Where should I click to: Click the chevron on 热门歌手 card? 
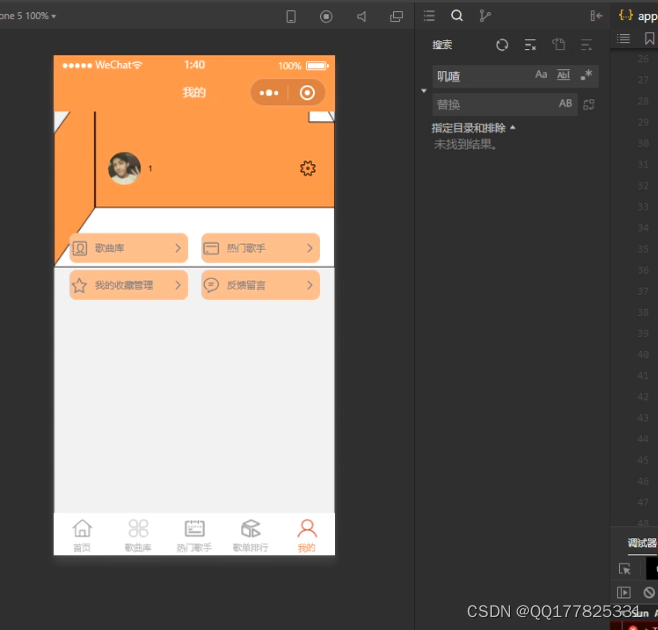point(310,248)
